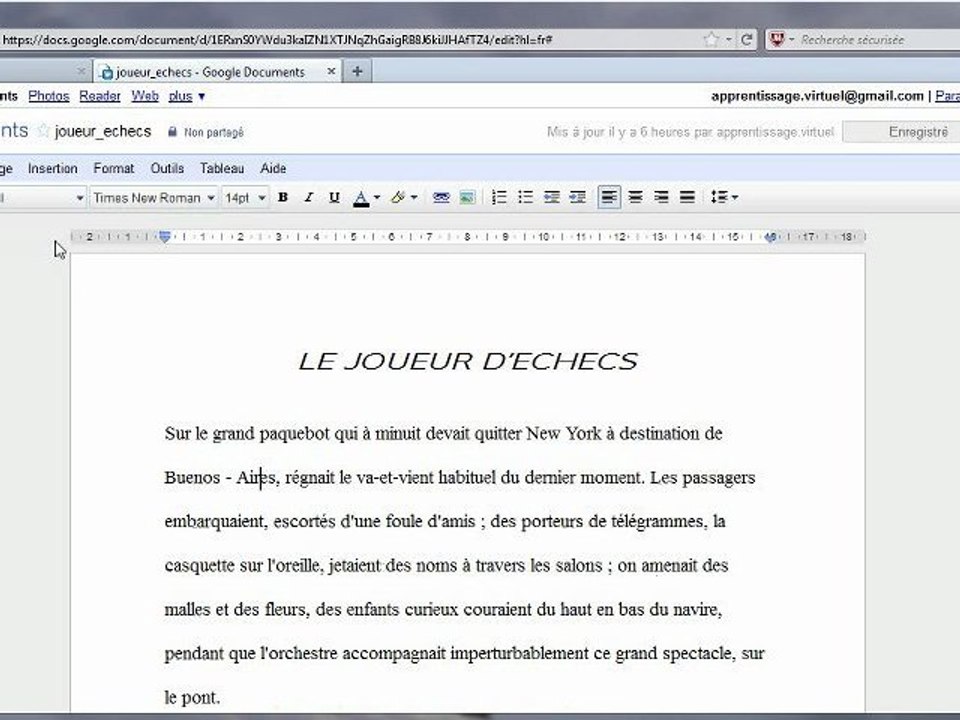This screenshot has height=720, width=960.
Task: Open the Times New Roman font dropdown
Action: click(154, 198)
